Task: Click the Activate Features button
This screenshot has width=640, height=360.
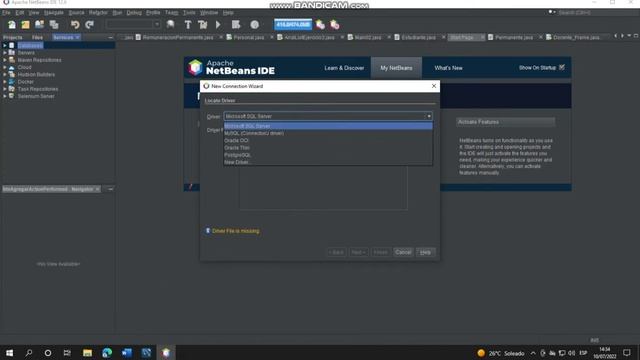Action: 505,122
